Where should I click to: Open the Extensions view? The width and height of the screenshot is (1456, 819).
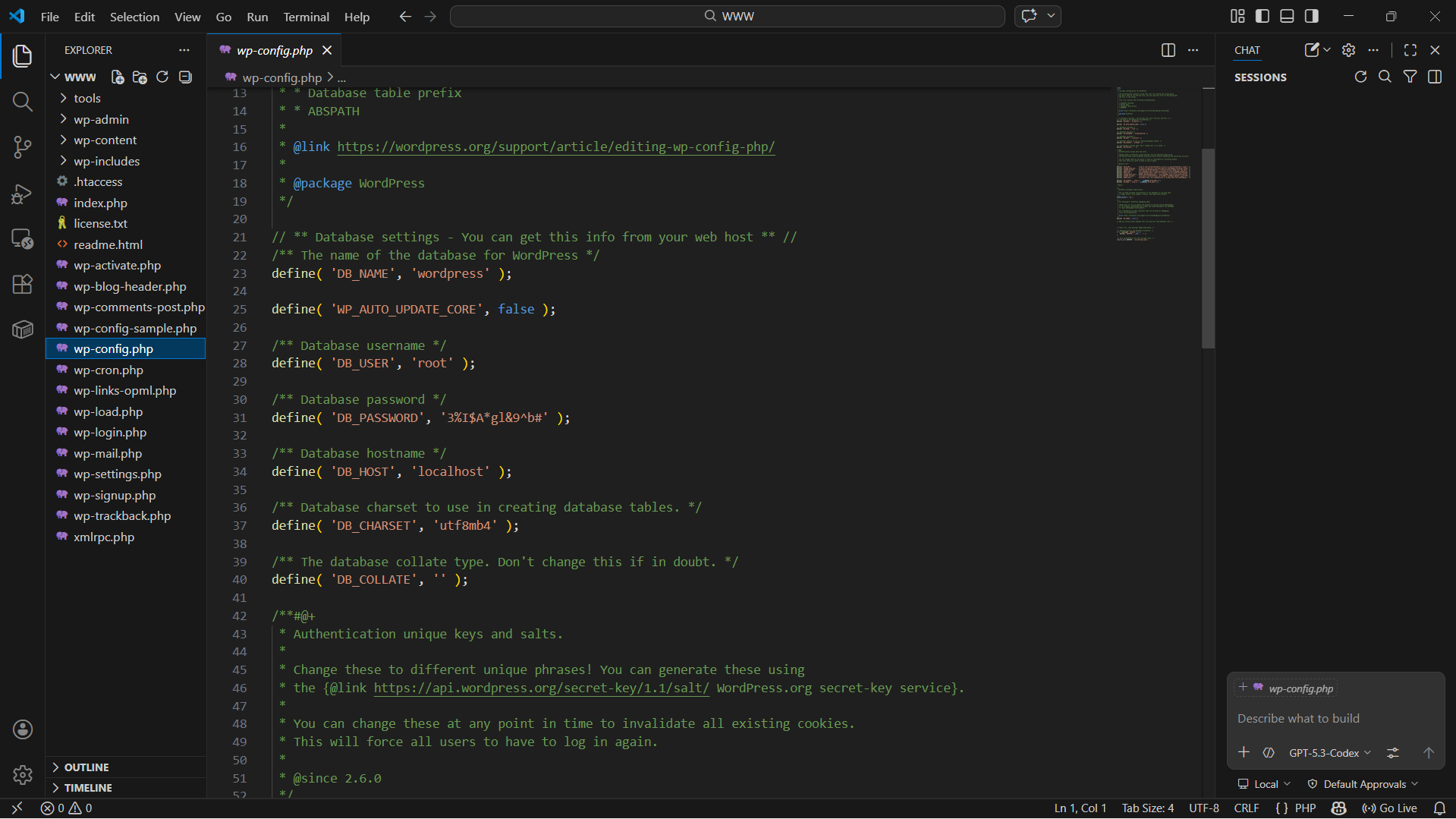tap(22, 284)
